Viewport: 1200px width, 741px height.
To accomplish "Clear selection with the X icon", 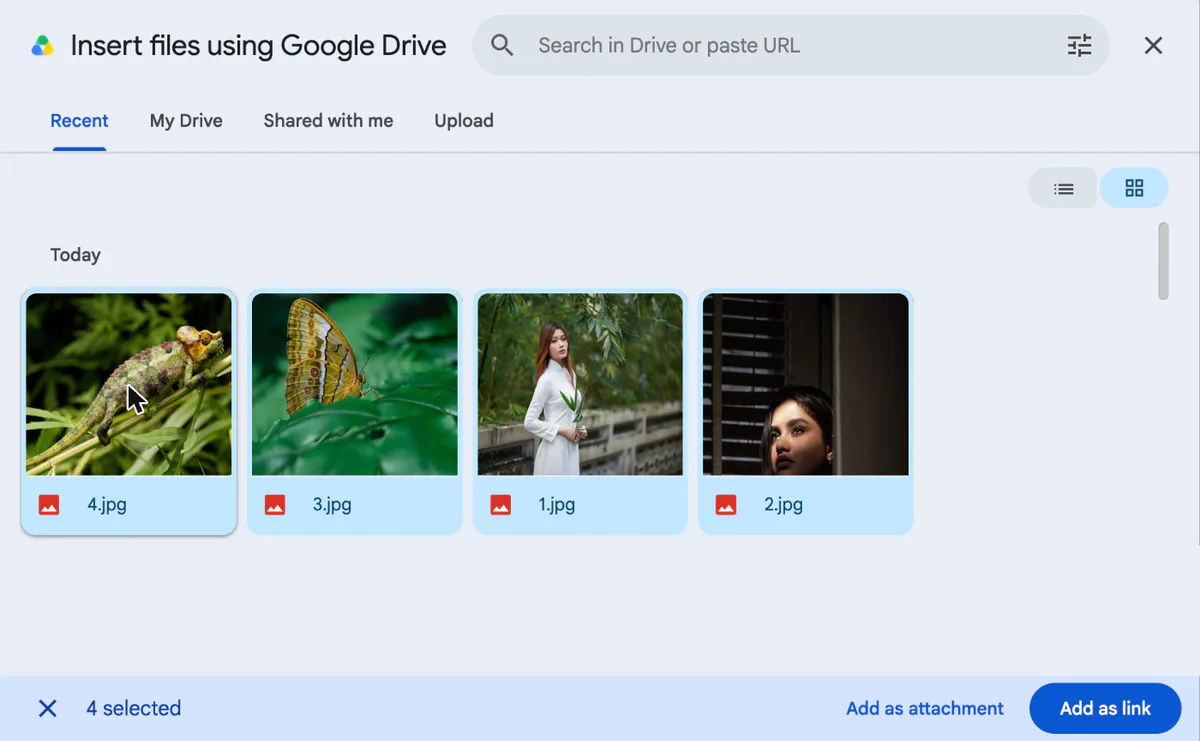I will point(47,709).
